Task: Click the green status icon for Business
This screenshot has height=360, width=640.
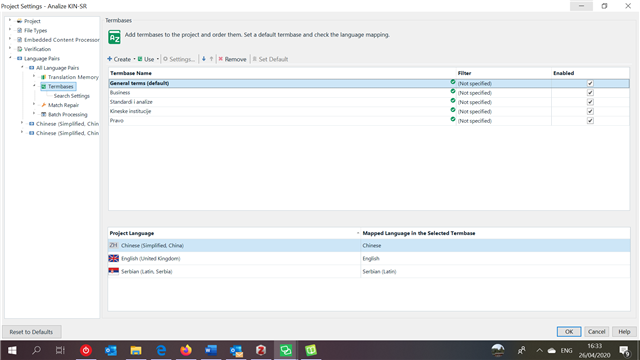Action: pos(453,91)
